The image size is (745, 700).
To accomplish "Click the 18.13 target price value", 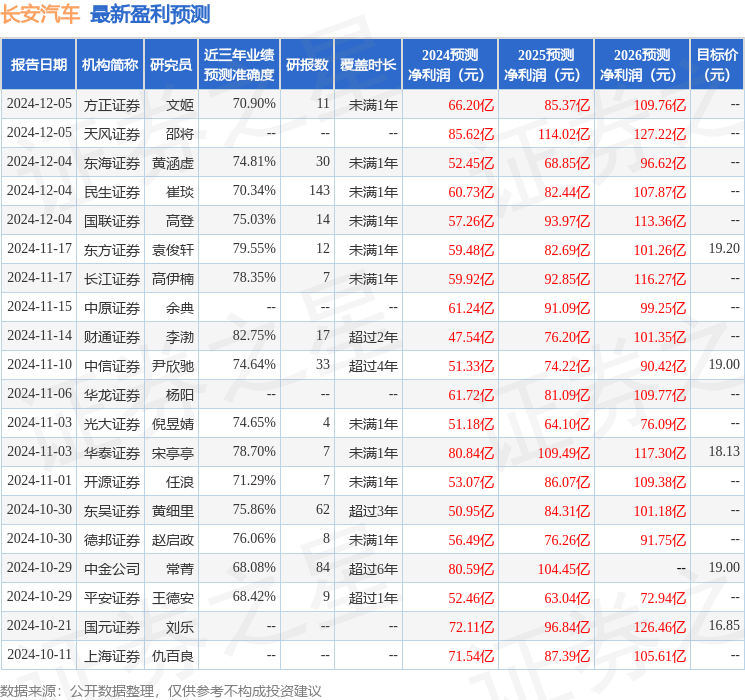I will (724, 451).
